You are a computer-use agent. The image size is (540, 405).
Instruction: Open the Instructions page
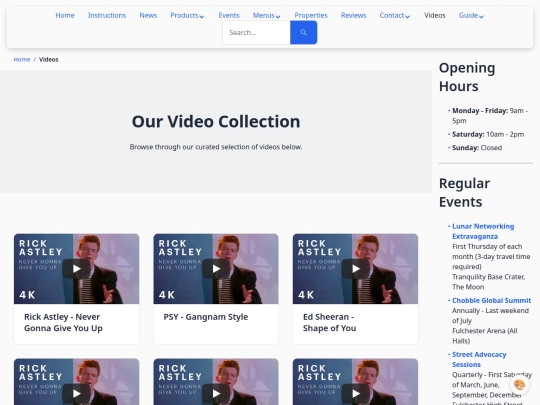[x=107, y=15]
